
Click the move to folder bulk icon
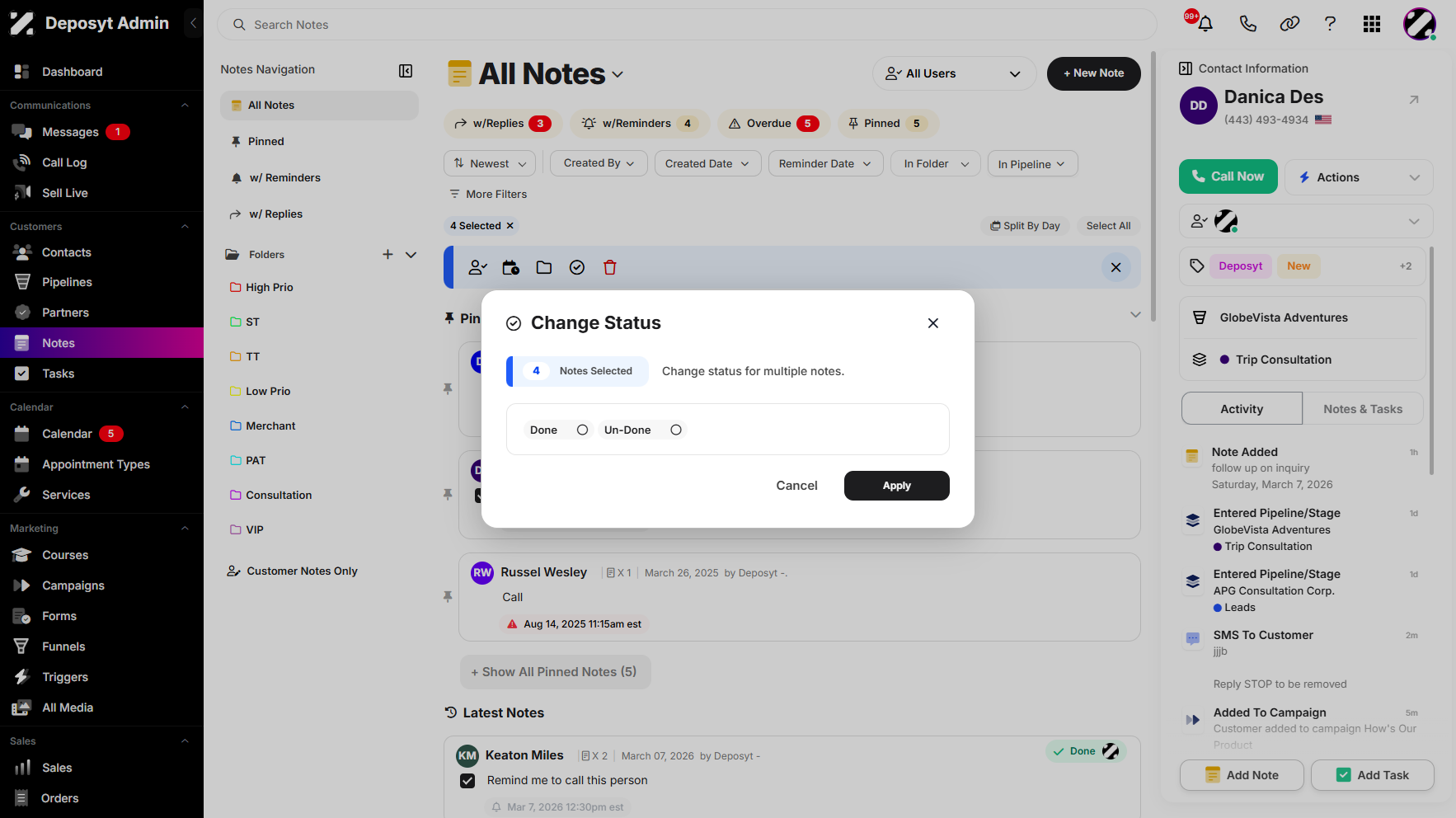coord(544,267)
